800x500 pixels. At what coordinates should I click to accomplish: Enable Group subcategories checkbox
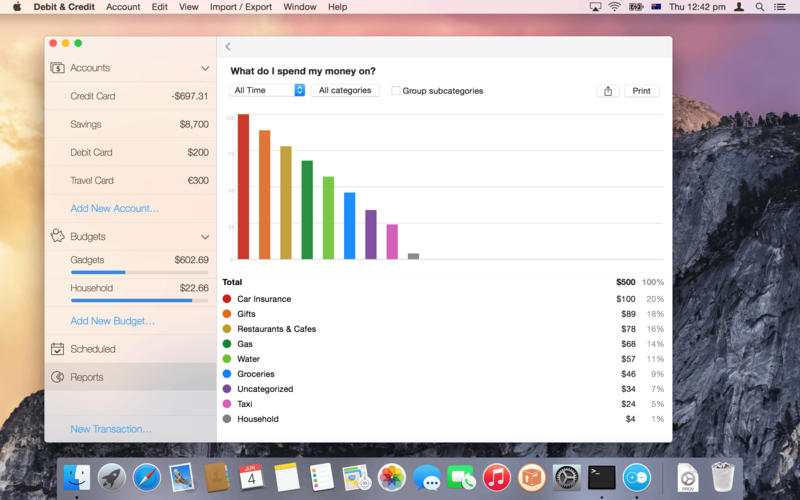tap(396, 91)
